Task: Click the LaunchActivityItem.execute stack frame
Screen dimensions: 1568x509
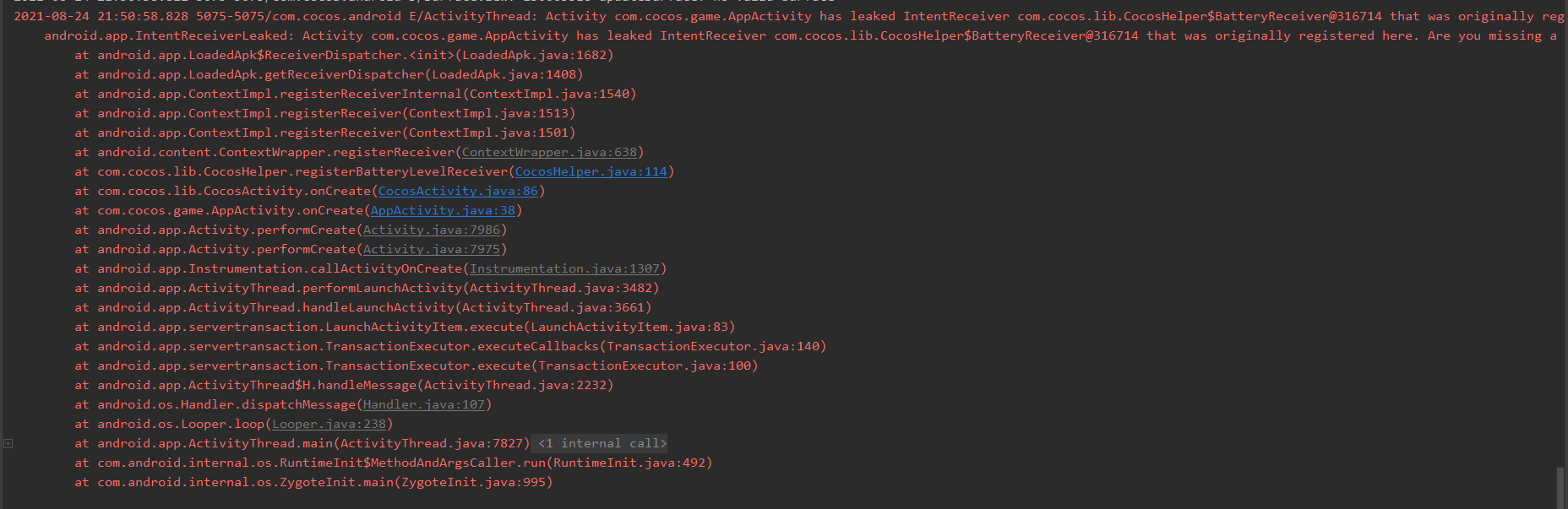Action: pyautogui.click(x=416, y=327)
